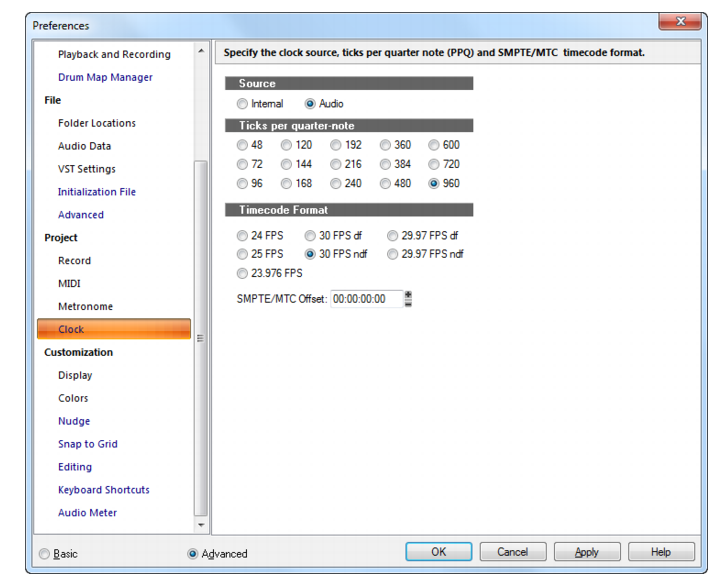This screenshot has width=718, height=585.
Task: Click scroll-up arrow in category list
Action: pyautogui.click(x=201, y=51)
